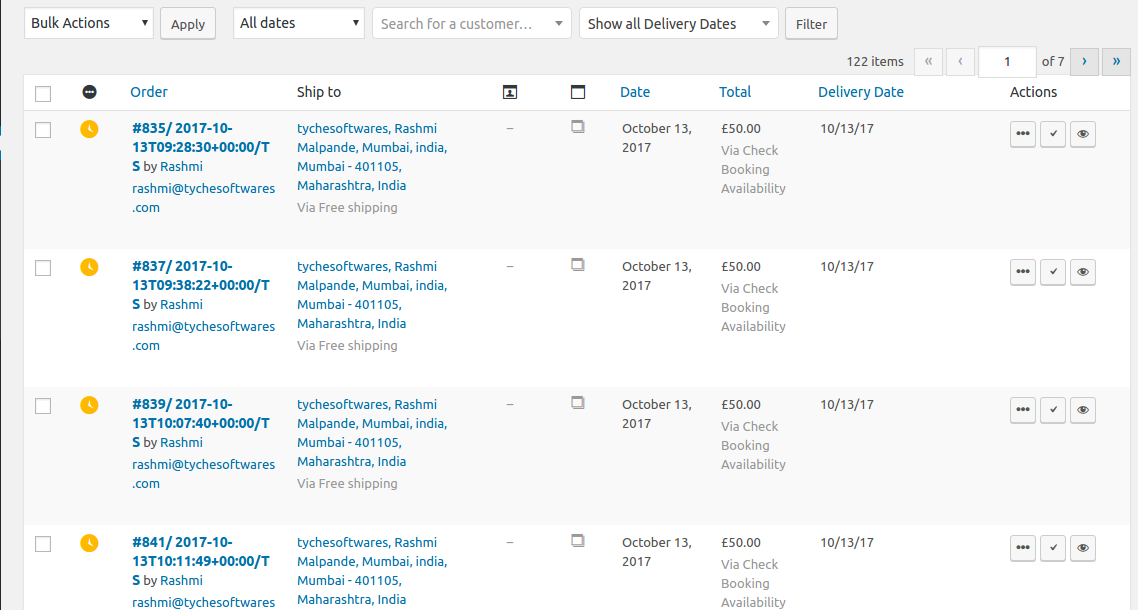Sort by Total column header
The width and height of the screenshot is (1138, 610).
735,92
